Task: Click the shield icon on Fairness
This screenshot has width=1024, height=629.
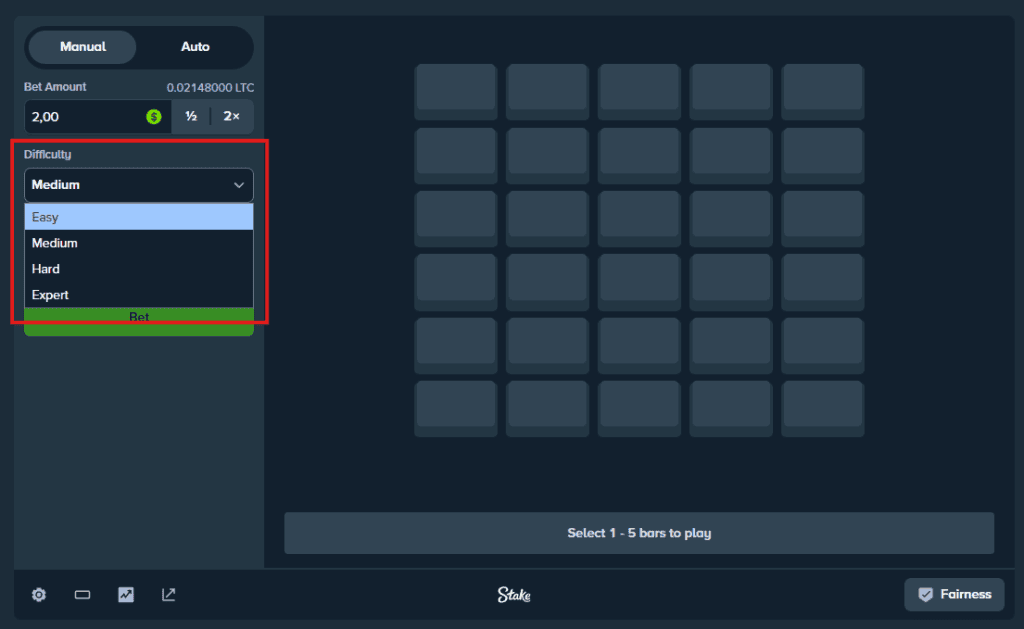Action: click(926, 594)
